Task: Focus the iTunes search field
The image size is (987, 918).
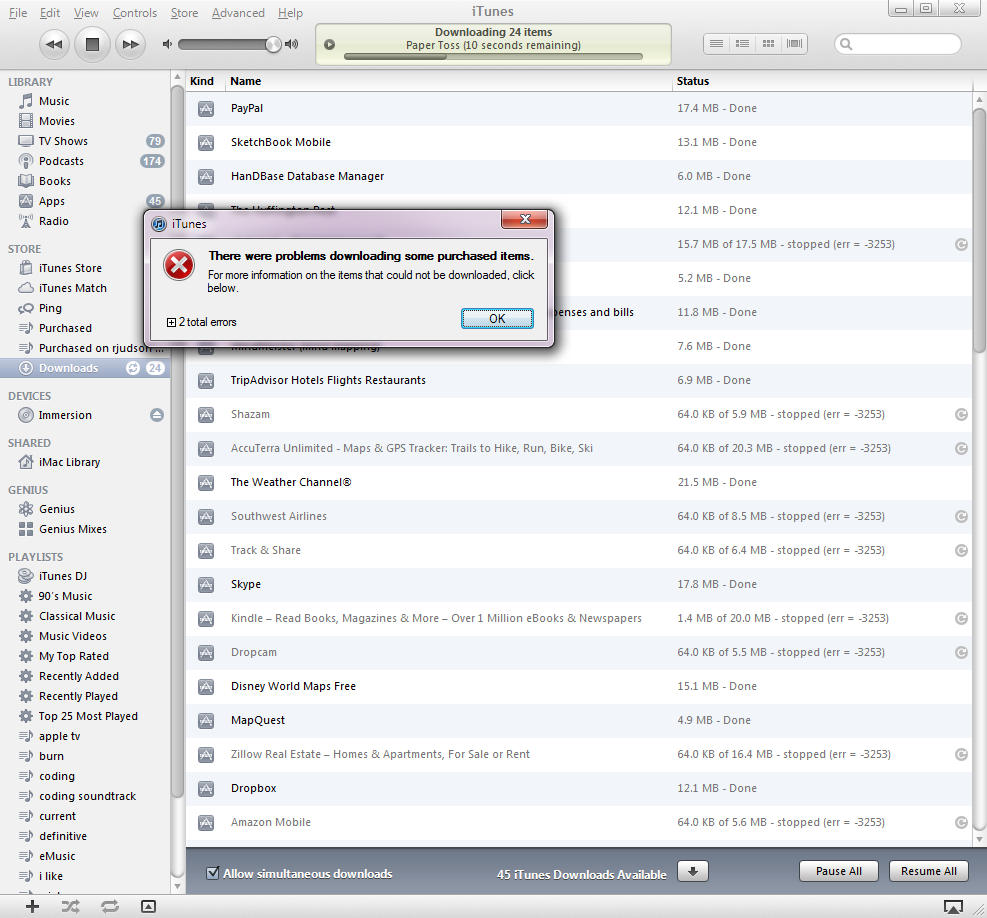Action: [x=898, y=44]
